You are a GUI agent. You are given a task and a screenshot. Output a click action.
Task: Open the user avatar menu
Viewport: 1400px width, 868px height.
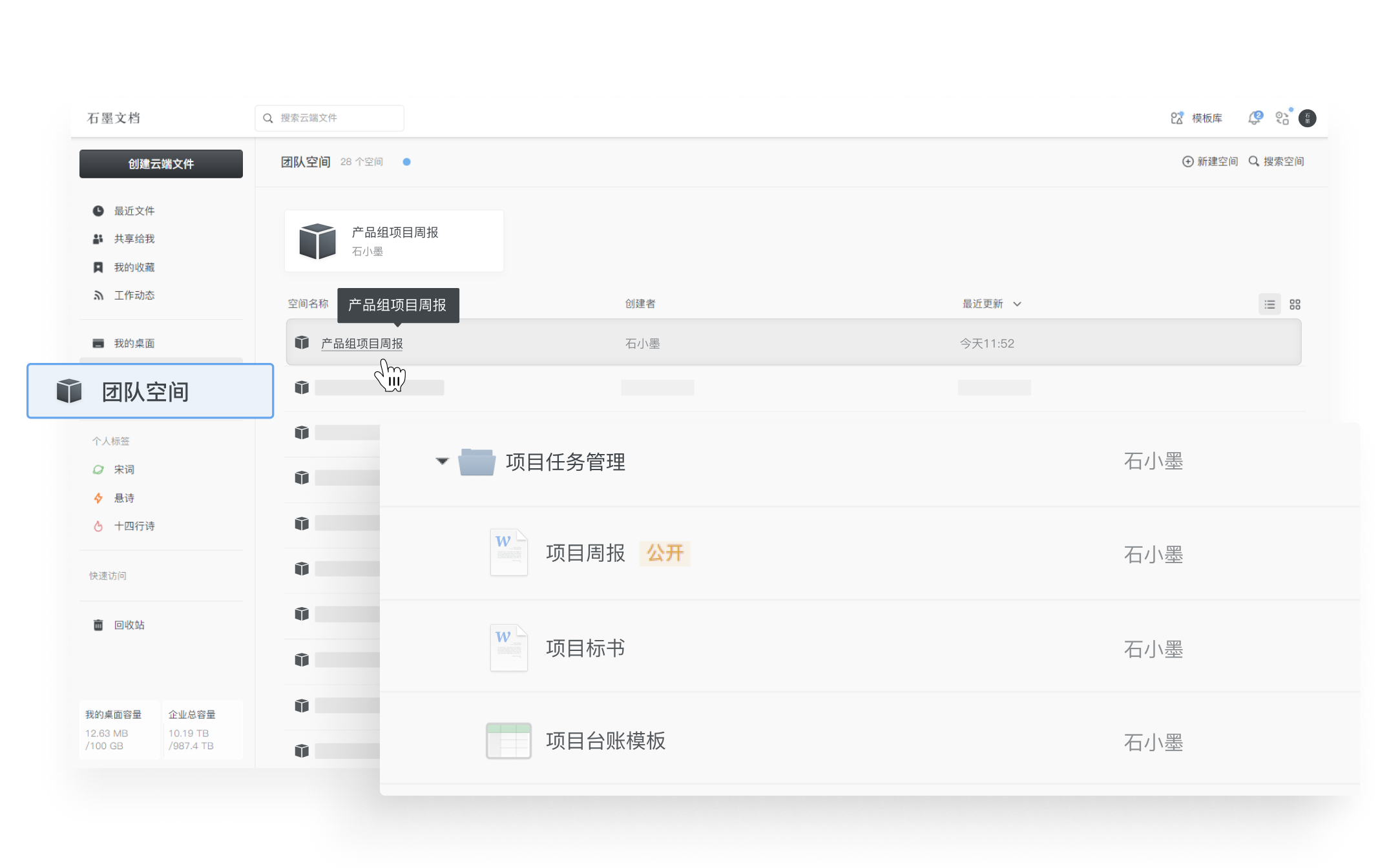[x=1308, y=118]
